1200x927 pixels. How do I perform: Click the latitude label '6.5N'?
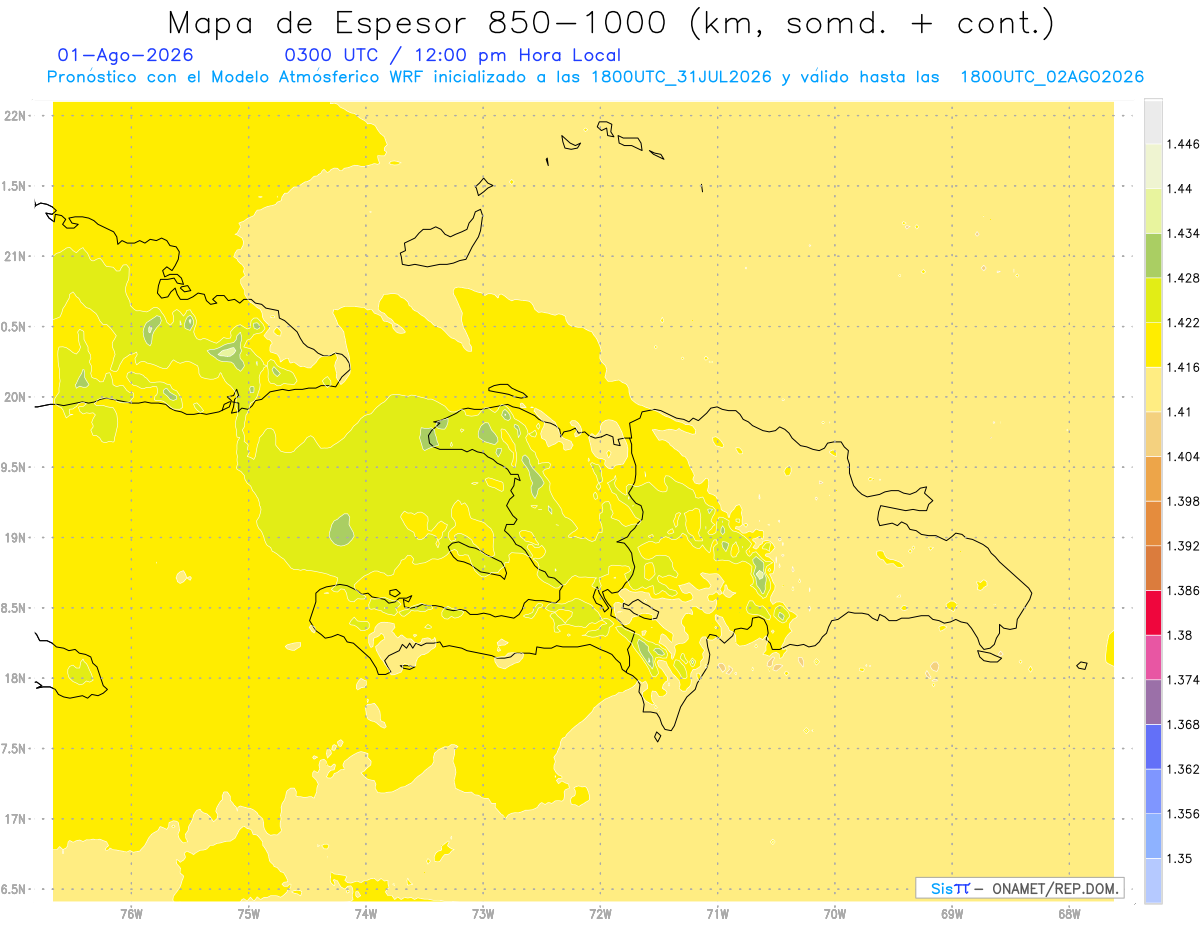click(x=15, y=889)
